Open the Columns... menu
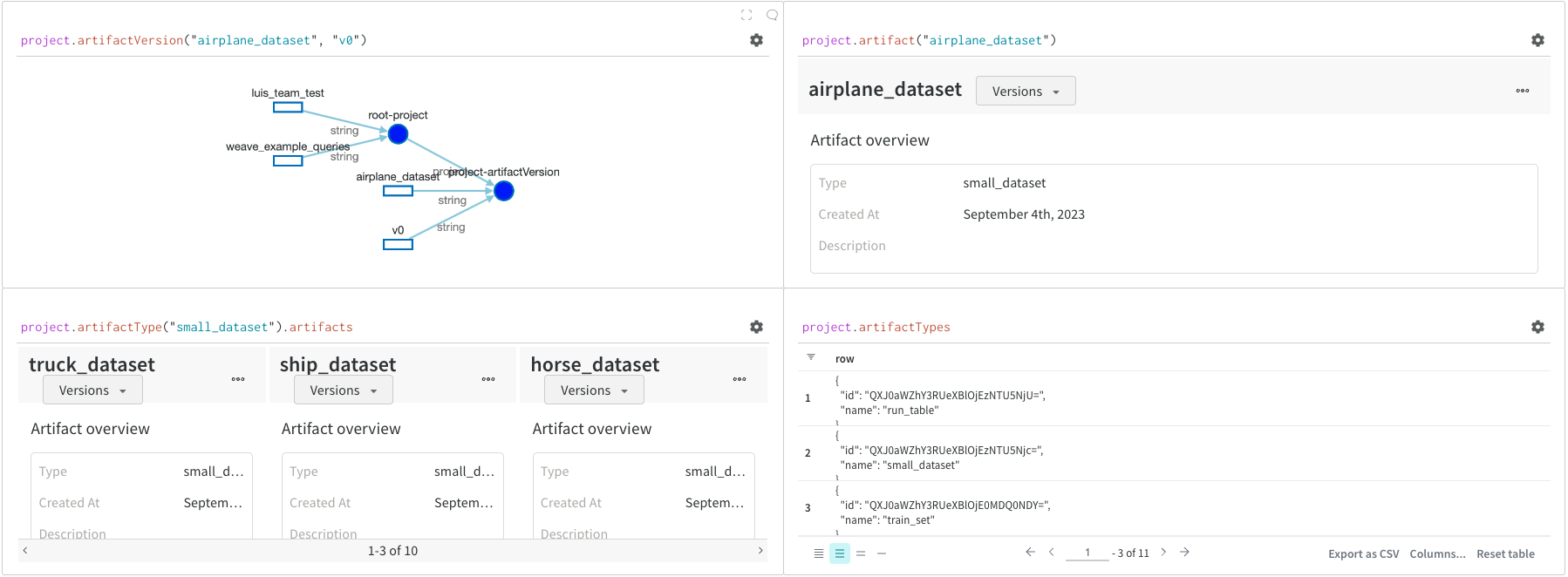 tap(1437, 554)
